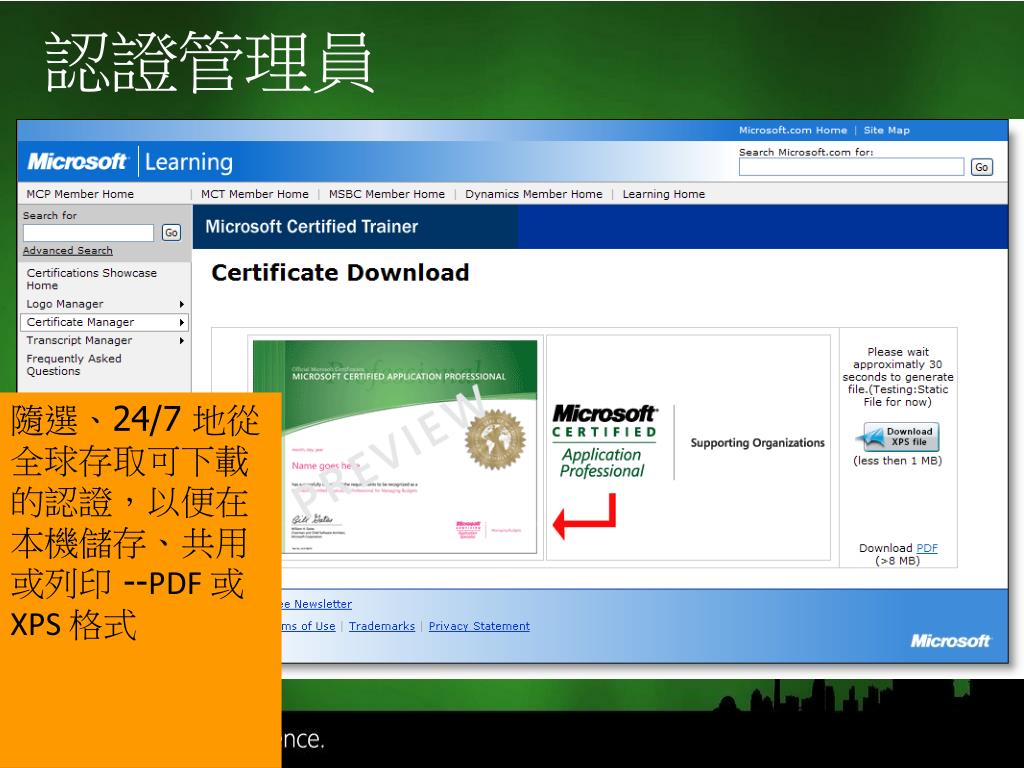Click the Certificate Download heading
Viewport: 1024px width, 768px height.
340,272
